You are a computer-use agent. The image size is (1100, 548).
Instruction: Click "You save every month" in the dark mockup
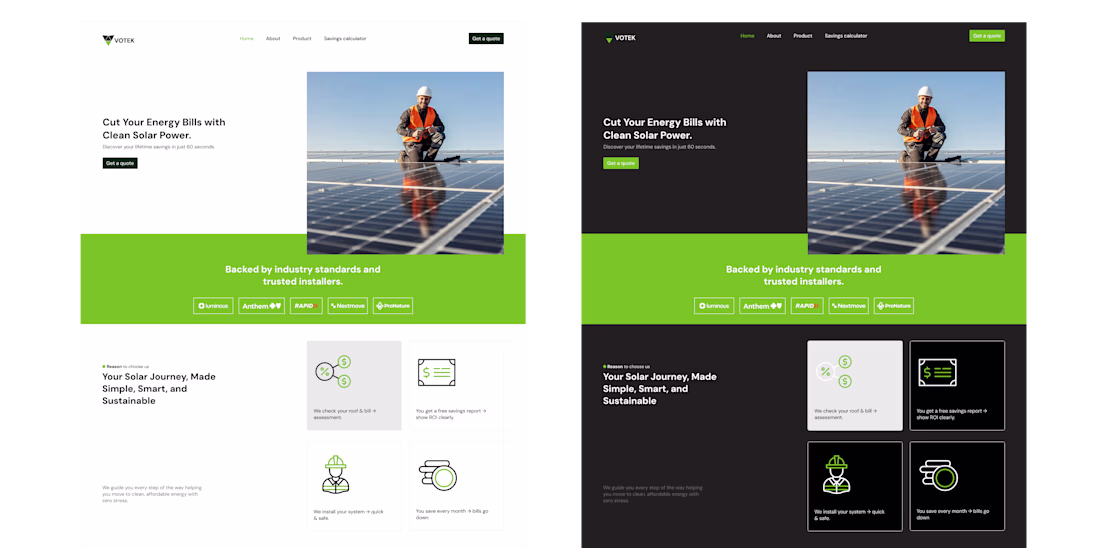(952, 514)
